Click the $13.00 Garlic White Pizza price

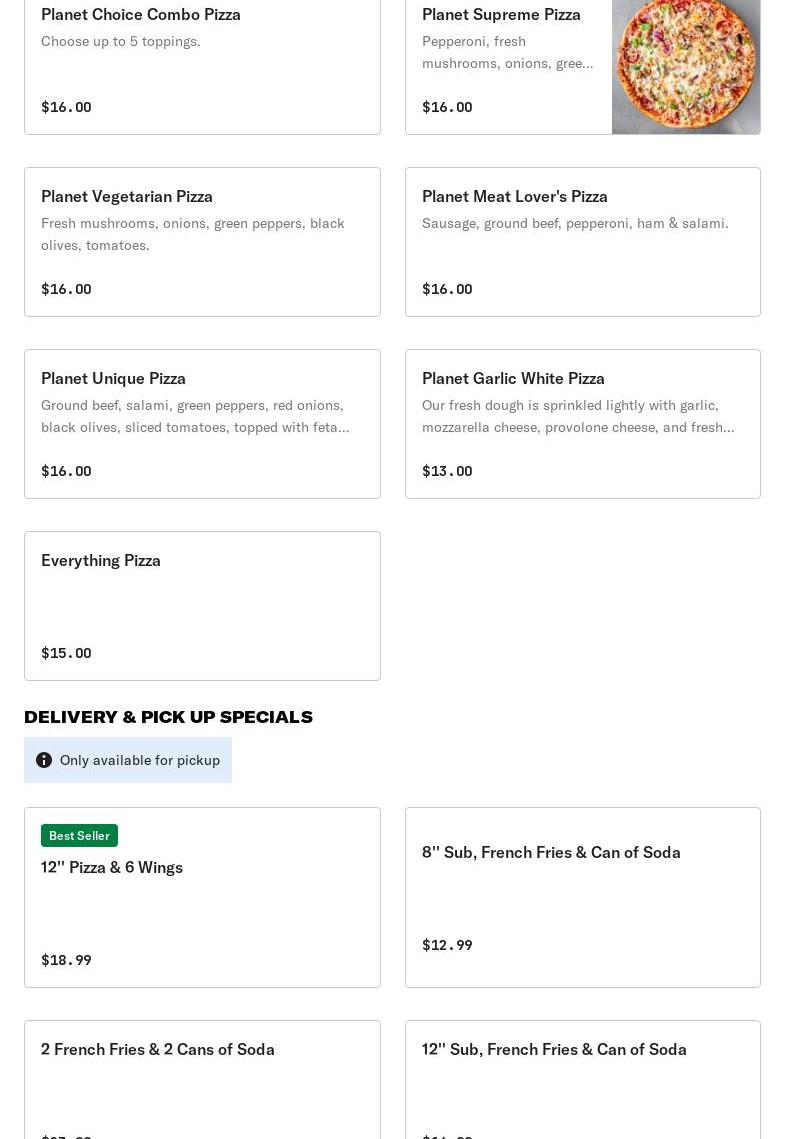[447, 471]
